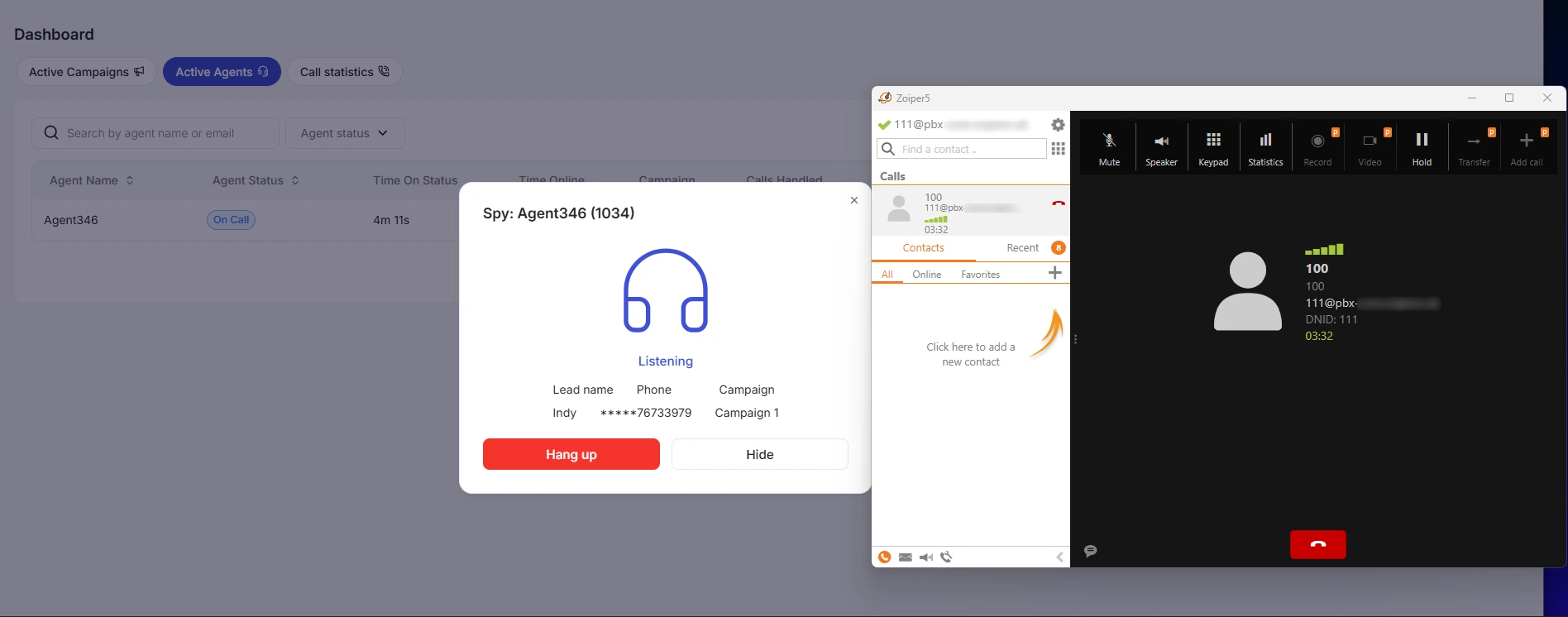Hide the Spy Agent346 dialog
Image resolution: width=1568 pixels, height=617 pixels.
click(x=760, y=454)
